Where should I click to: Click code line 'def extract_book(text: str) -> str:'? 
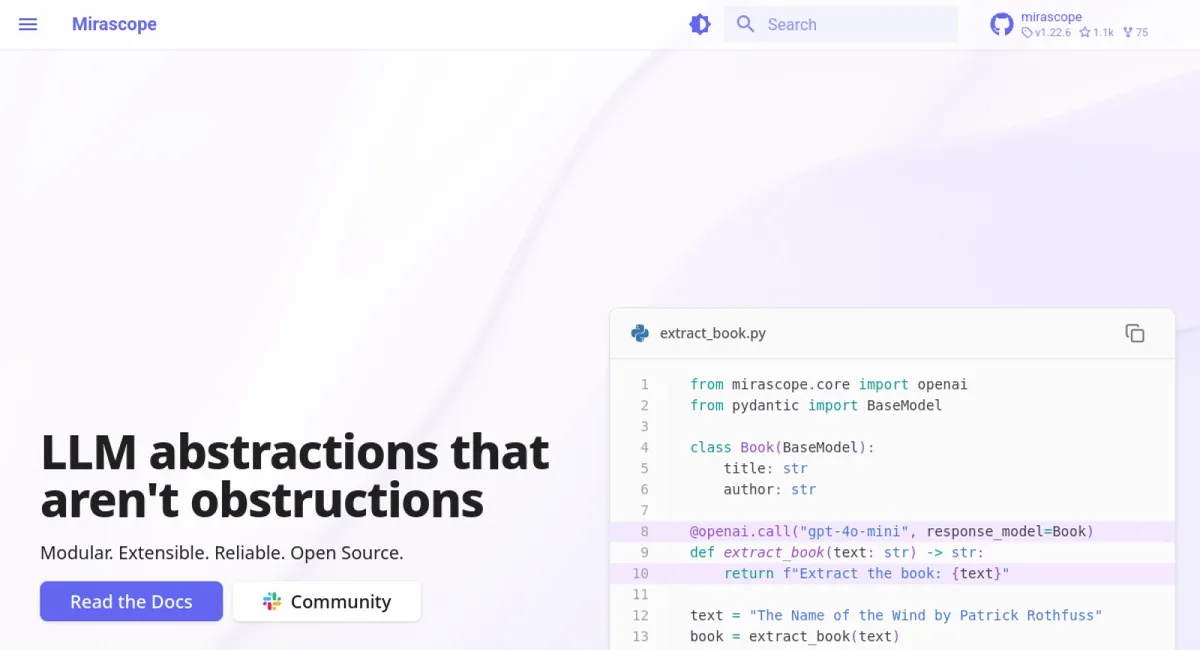[837, 552]
